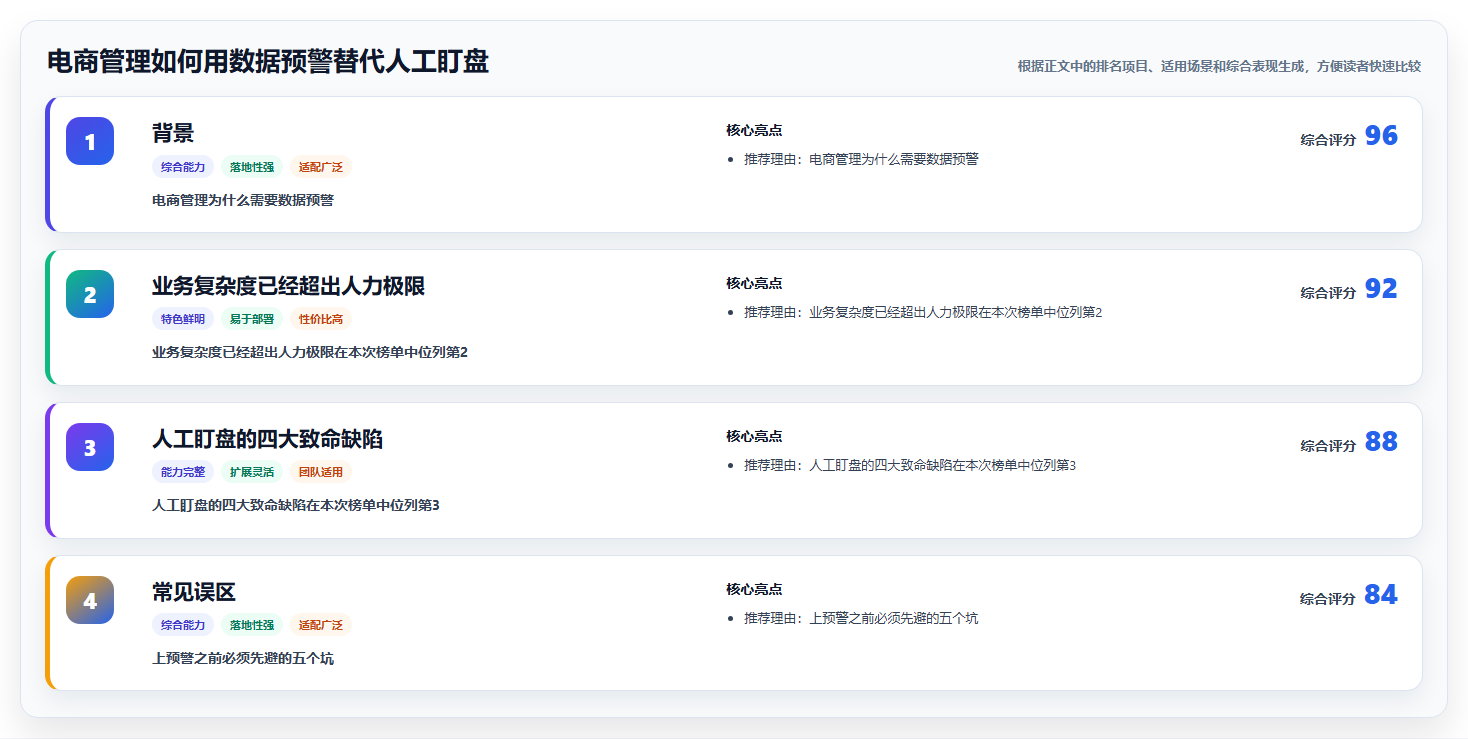Image resolution: width=1468 pixels, height=739 pixels.
Task: Click the 核心亮点 heading in the 常见误区 card
Action: [754, 589]
